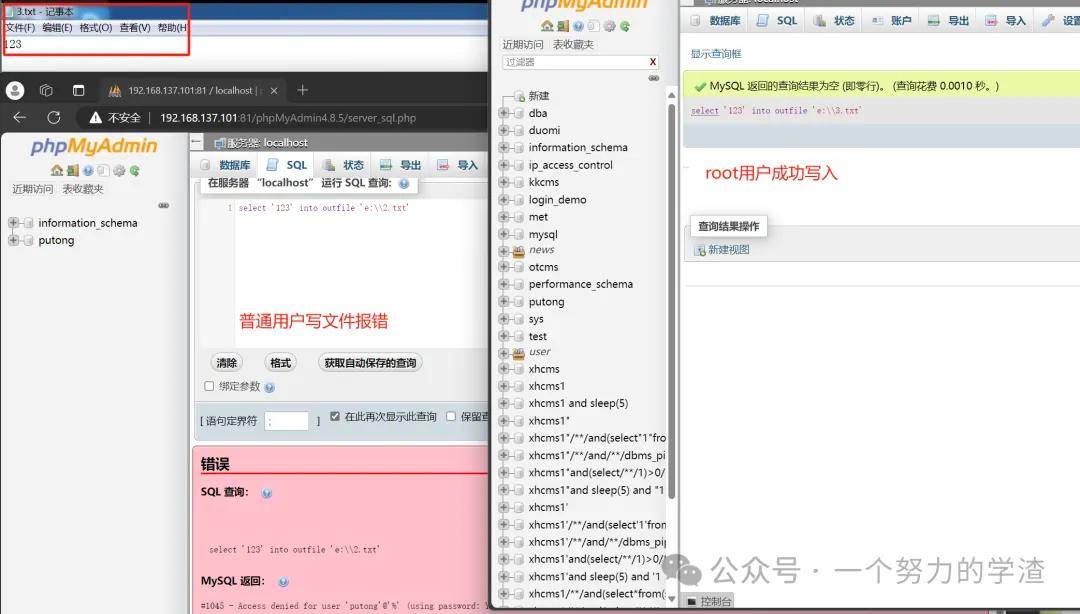Open SQL tab in right phpMyAdmin

(777, 21)
